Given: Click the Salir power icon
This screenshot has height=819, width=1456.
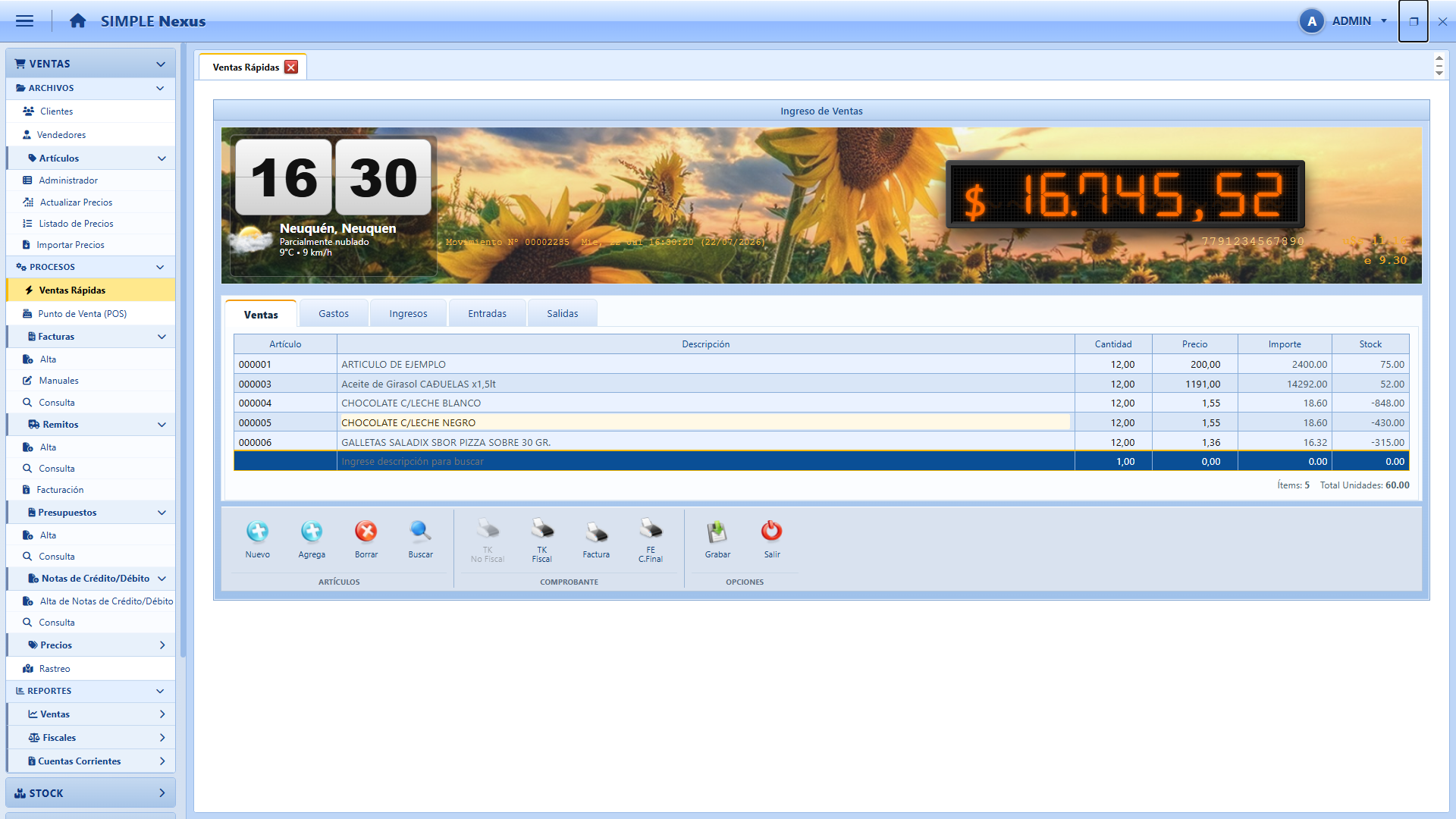Looking at the screenshot, I should coord(772,532).
